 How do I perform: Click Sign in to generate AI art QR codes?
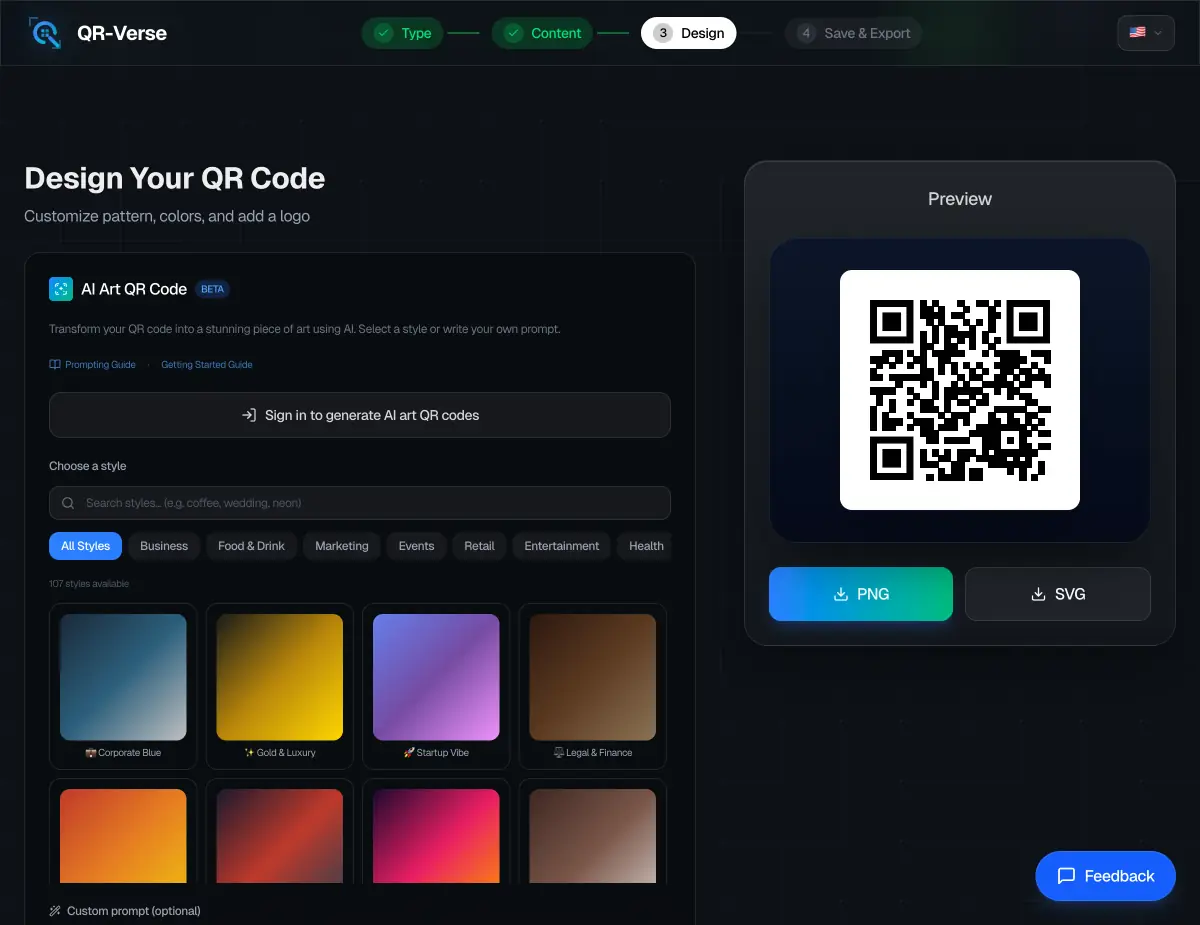point(360,414)
